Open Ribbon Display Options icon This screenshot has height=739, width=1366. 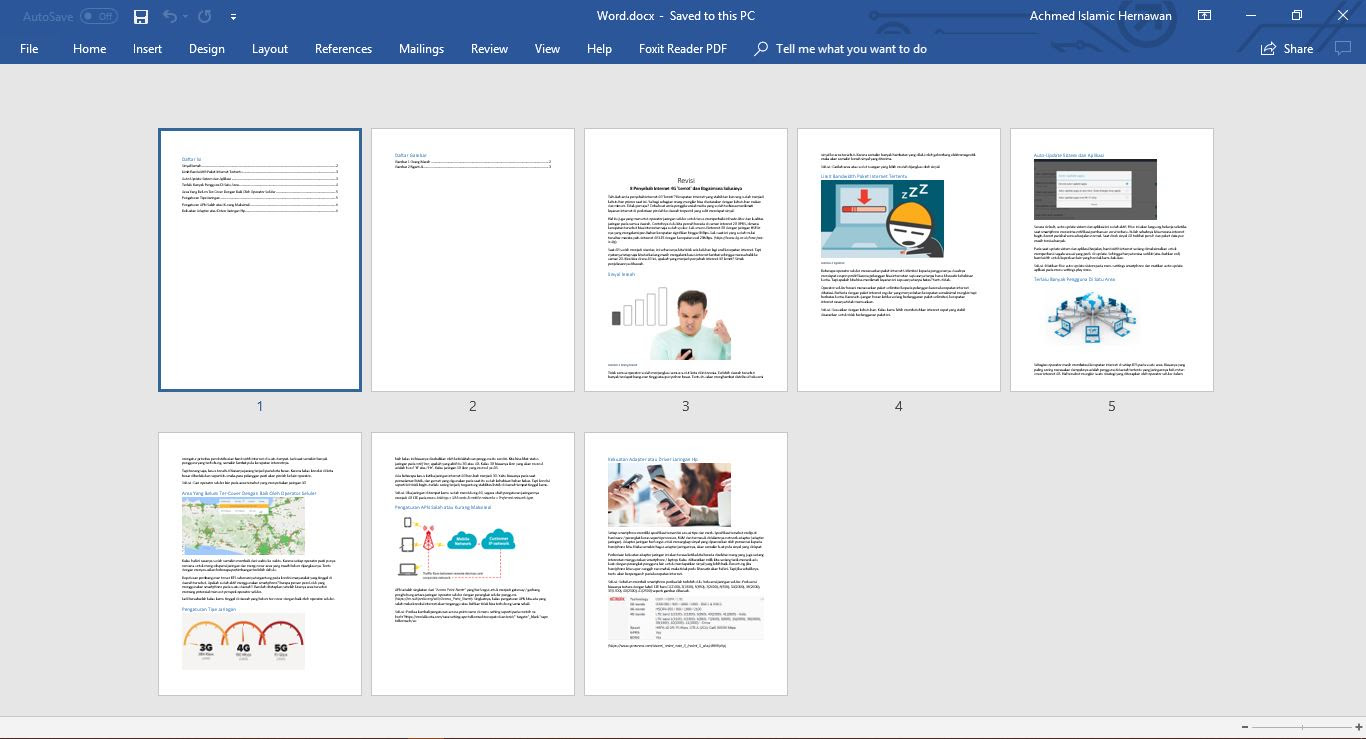(1204, 16)
